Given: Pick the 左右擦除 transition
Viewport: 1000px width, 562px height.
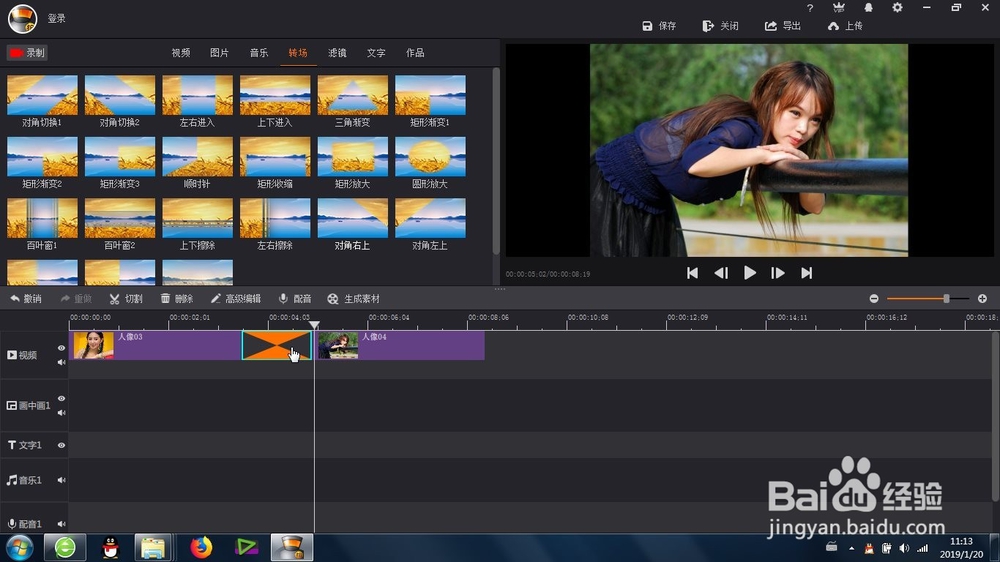Looking at the screenshot, I should 275,218.
